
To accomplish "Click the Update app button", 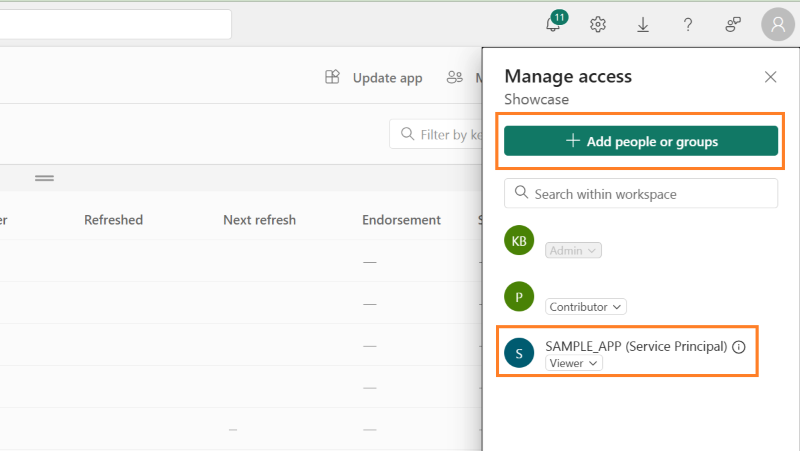I will pyautogui.click(x=374, y=78).
